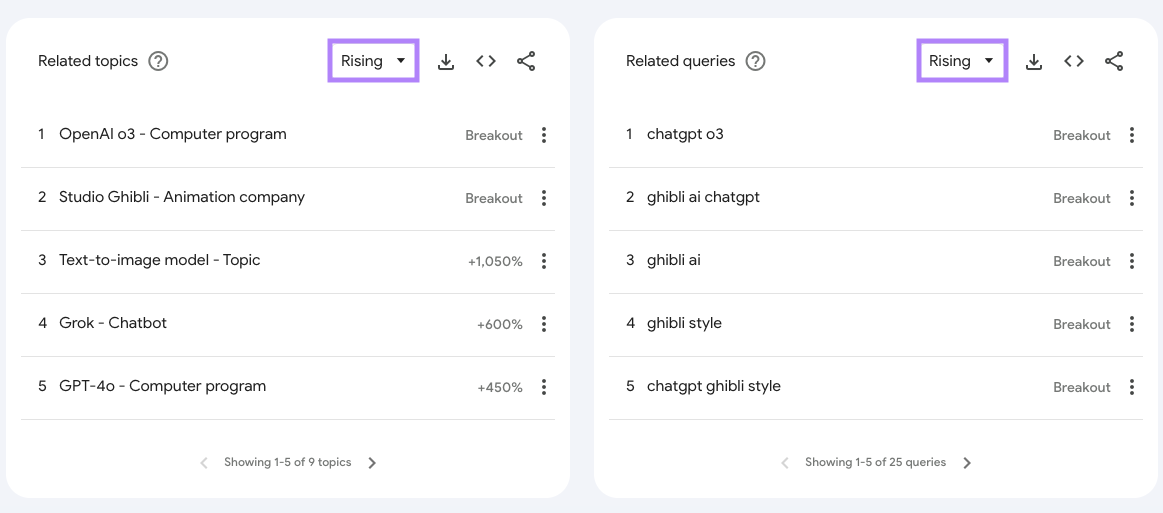Download the Related topics data as CSV

(x=446, y=62)
